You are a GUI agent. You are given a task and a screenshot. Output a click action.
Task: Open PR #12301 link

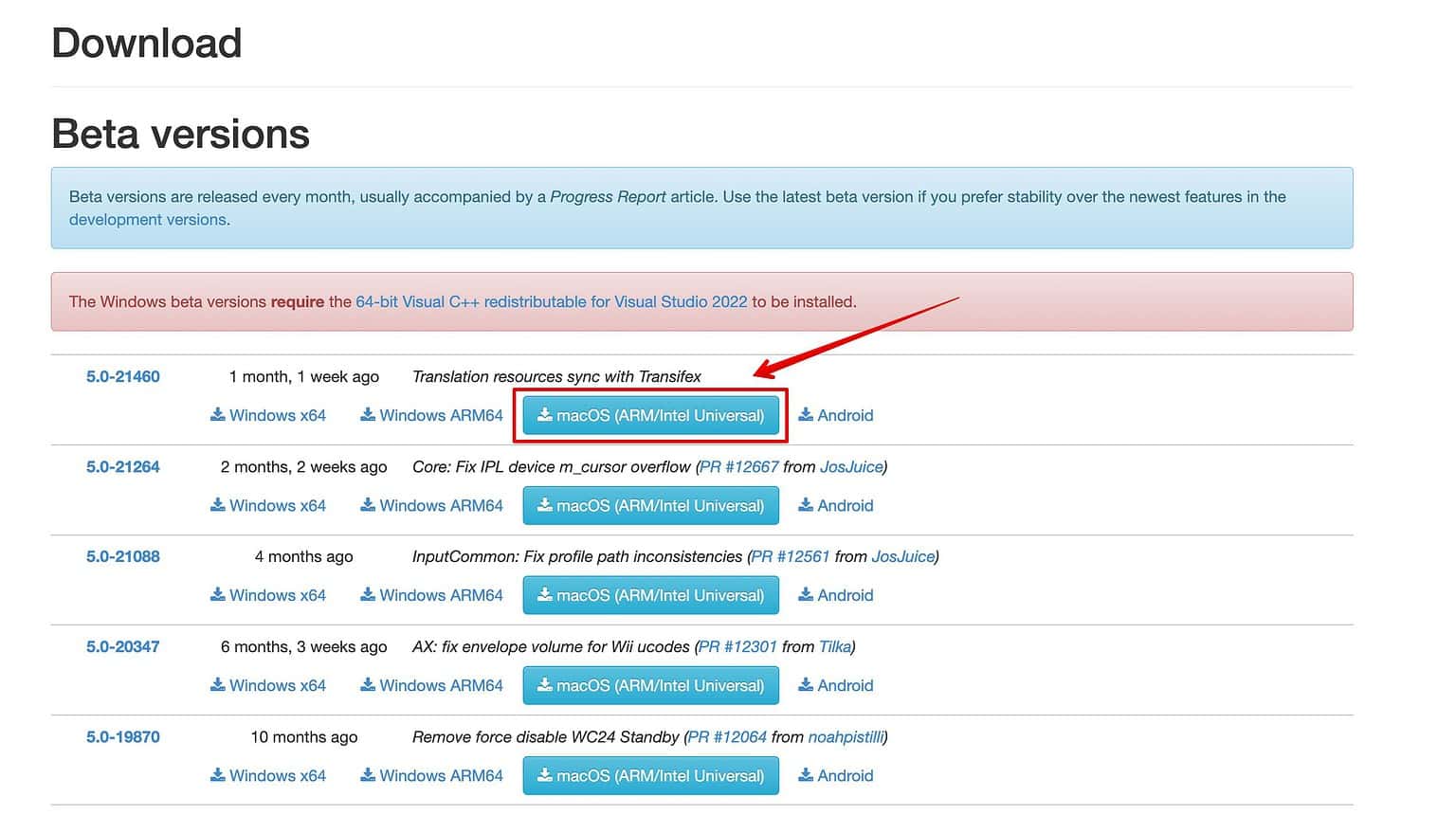click(737, 646)
